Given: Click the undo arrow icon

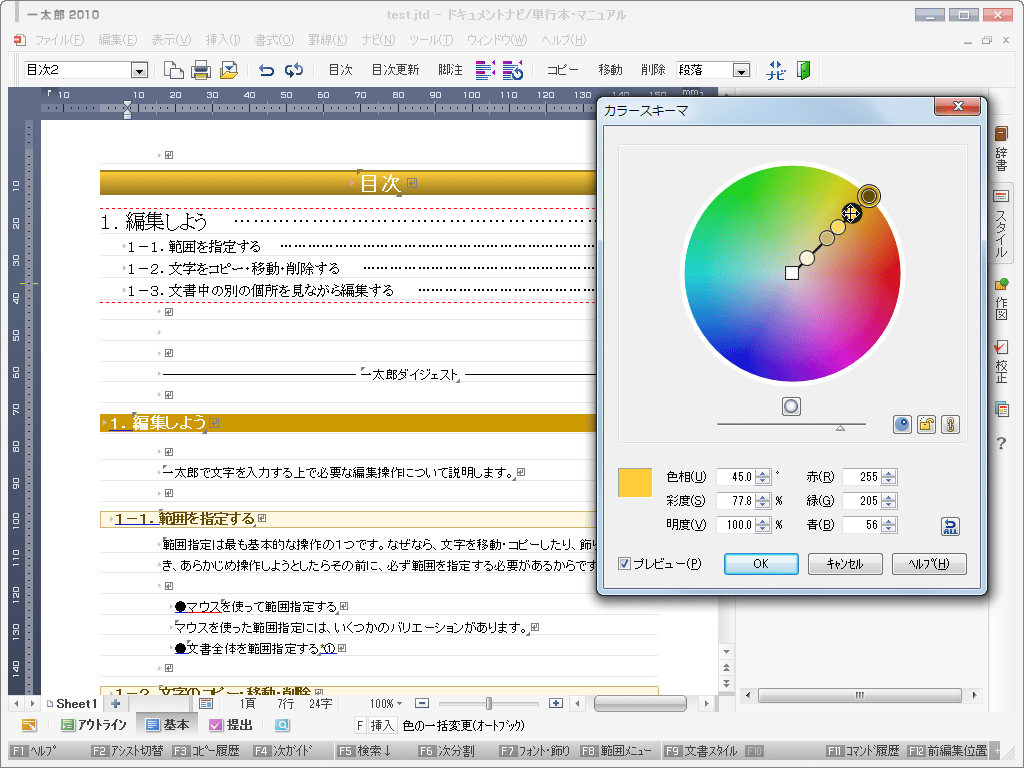Looking at the screenshot, I should pyautogui.click(x=266, y=70).
